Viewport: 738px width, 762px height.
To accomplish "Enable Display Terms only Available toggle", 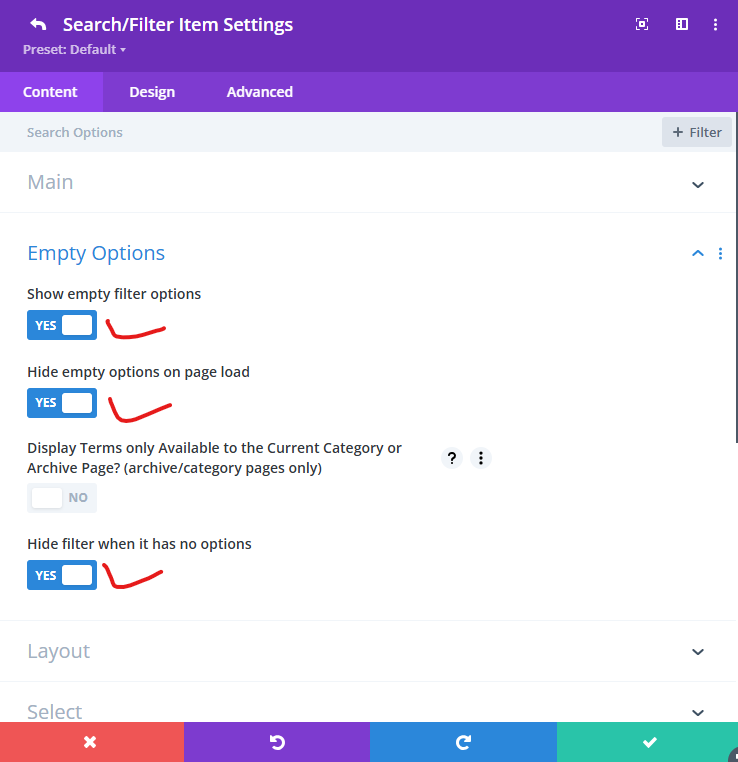I will [62, 497].
